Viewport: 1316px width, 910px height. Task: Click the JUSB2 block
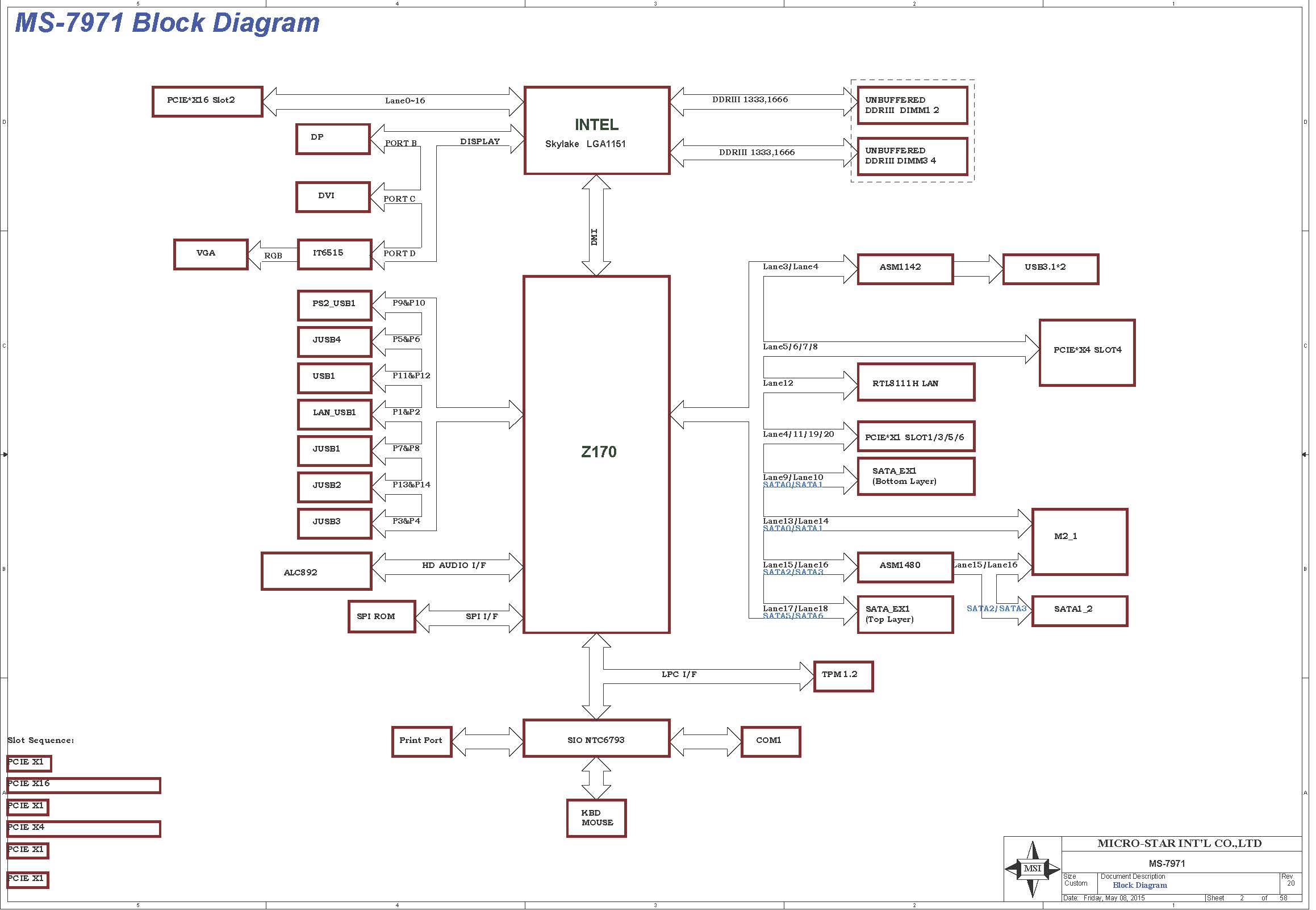335,489
